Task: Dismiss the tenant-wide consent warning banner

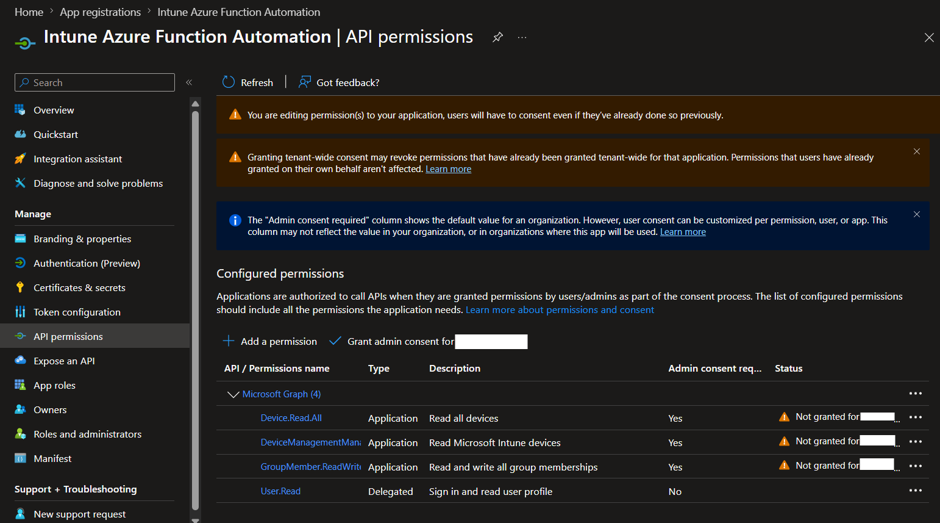Action: [x=917, y=152]
